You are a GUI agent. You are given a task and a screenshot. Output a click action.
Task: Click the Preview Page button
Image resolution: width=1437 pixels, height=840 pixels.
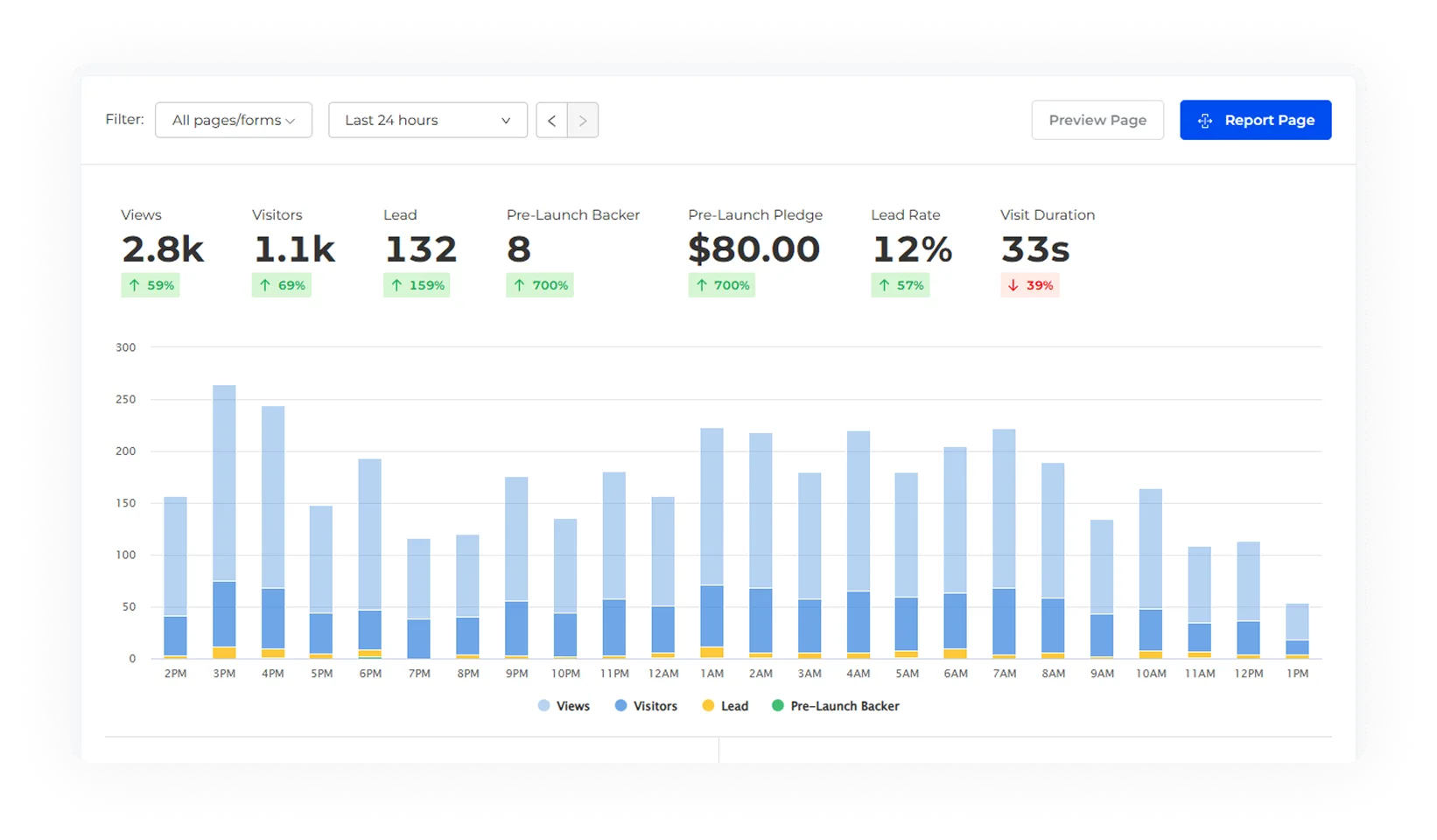coord(1097,120)
